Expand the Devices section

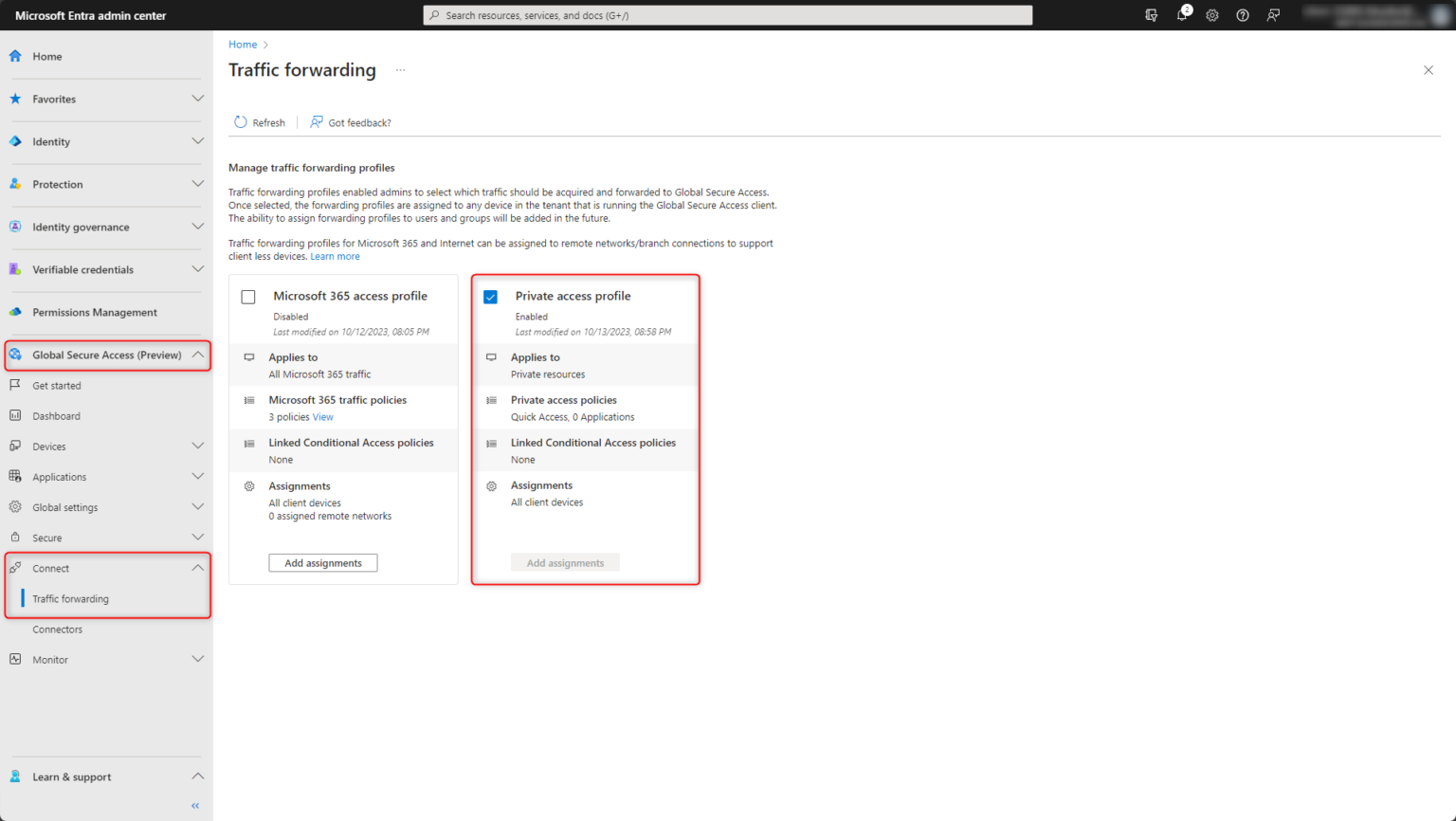[197, 446]
